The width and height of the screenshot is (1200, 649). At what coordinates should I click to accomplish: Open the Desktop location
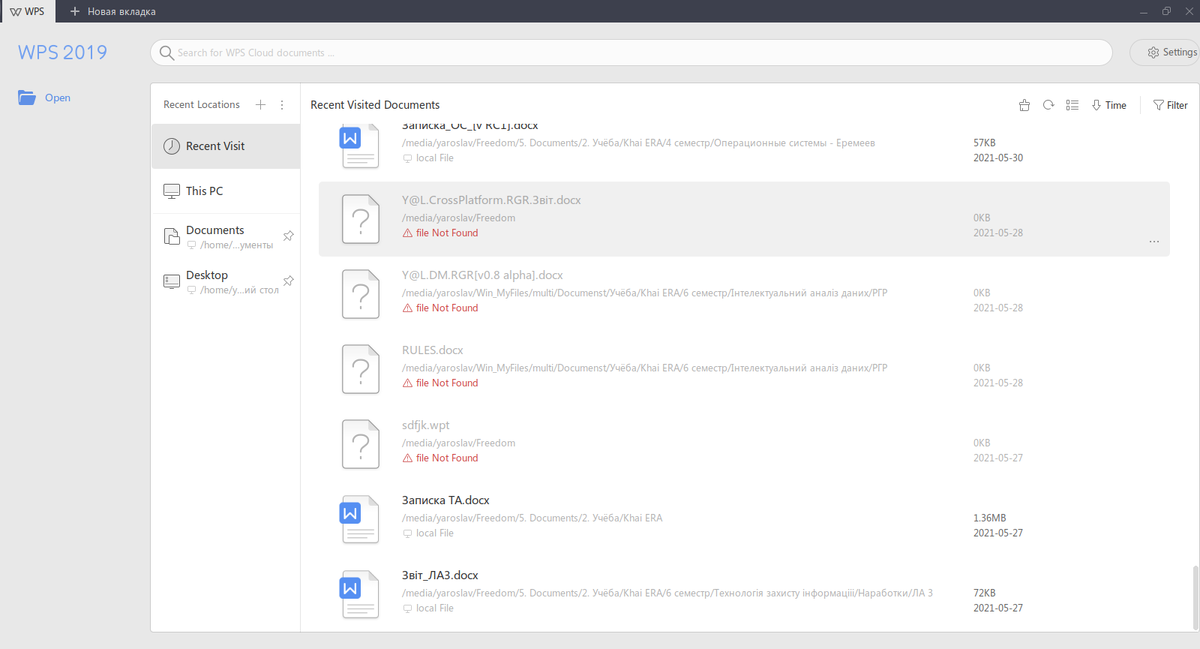[226, 281]
